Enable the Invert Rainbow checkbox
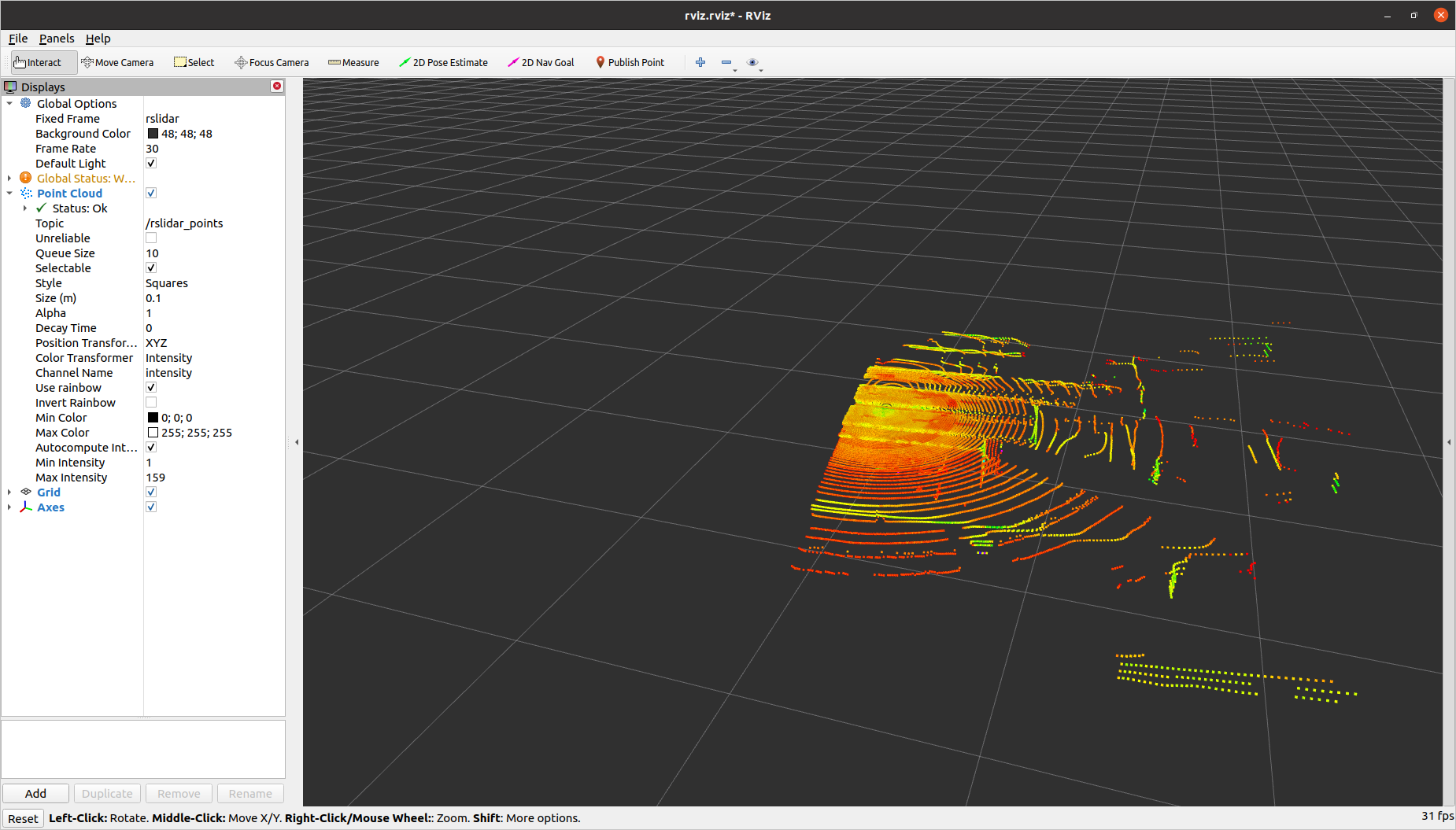The width and height of the screenshot is (1456, 830). coord(151,402)
